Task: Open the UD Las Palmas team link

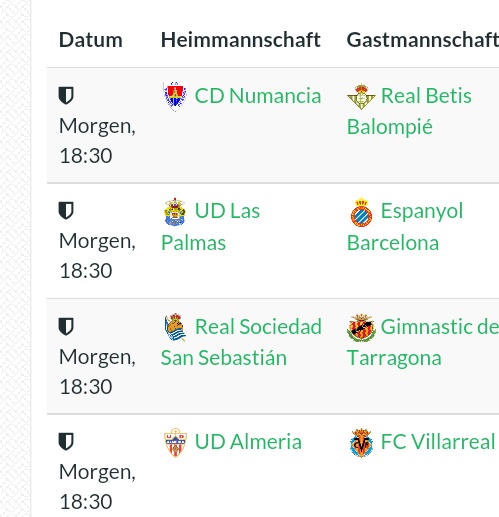Action: coord(210,227)
